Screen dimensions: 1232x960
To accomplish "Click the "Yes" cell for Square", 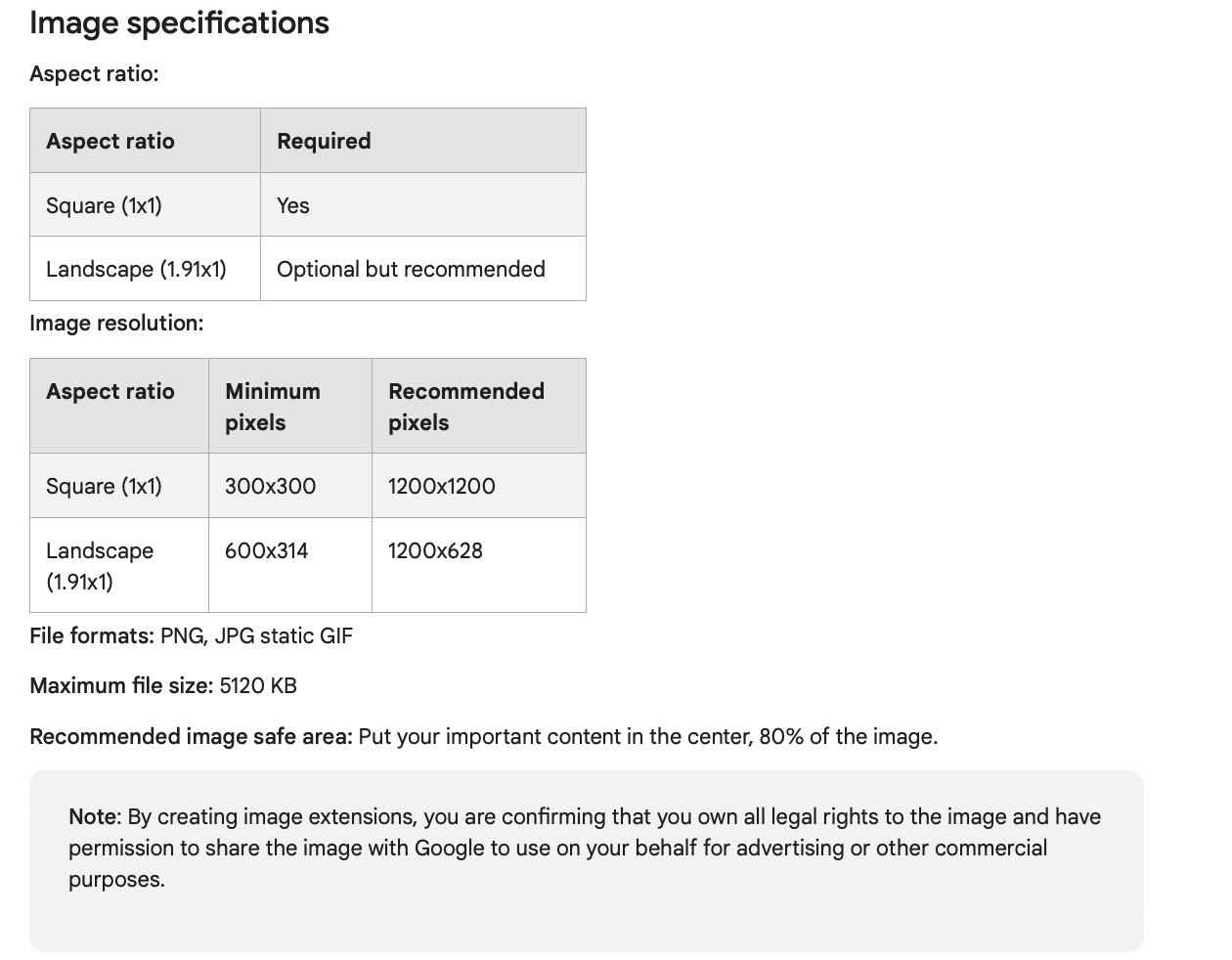I will 293,205.
